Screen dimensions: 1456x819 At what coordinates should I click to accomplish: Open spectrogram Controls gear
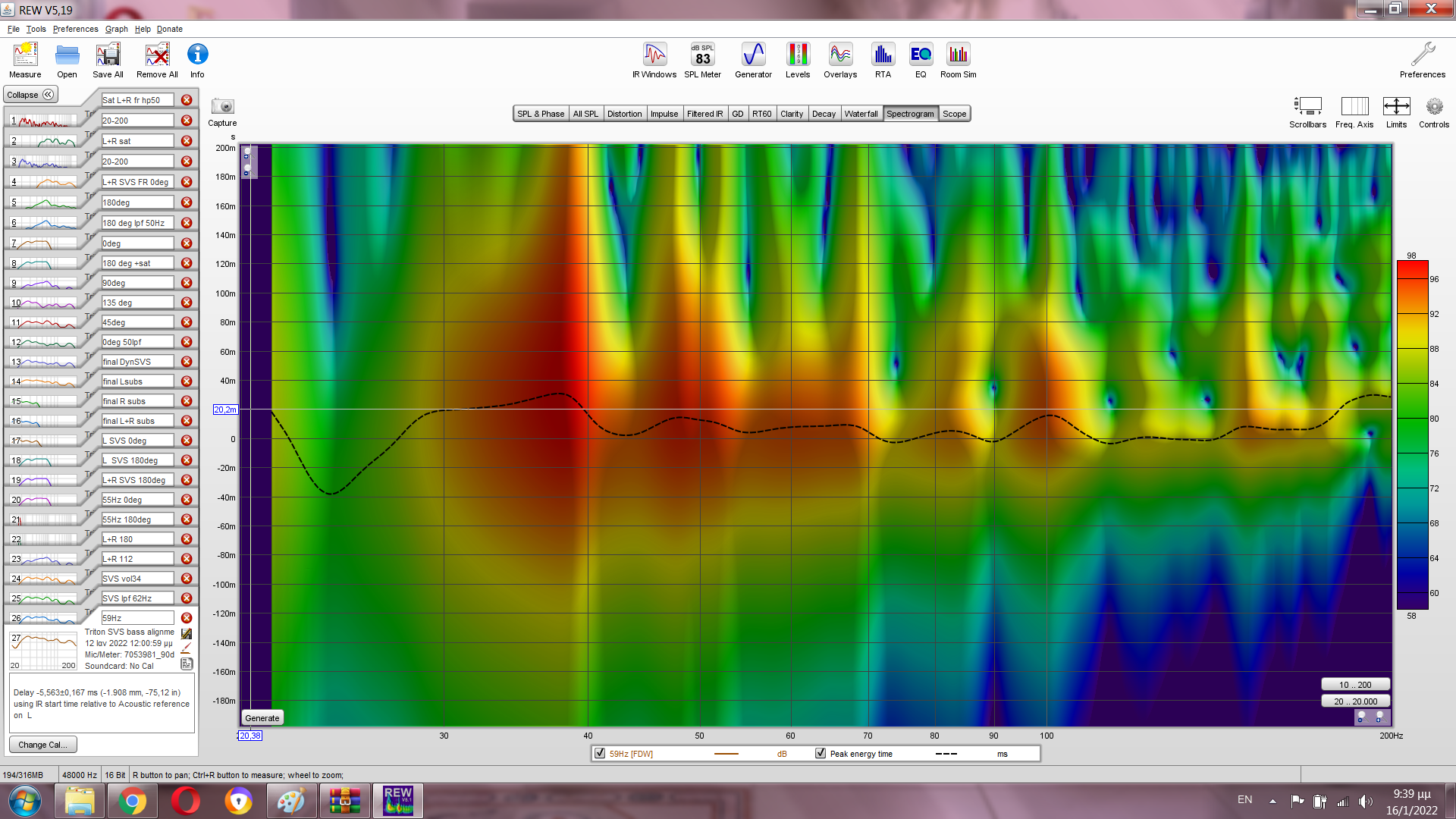tap(1434, 107)
